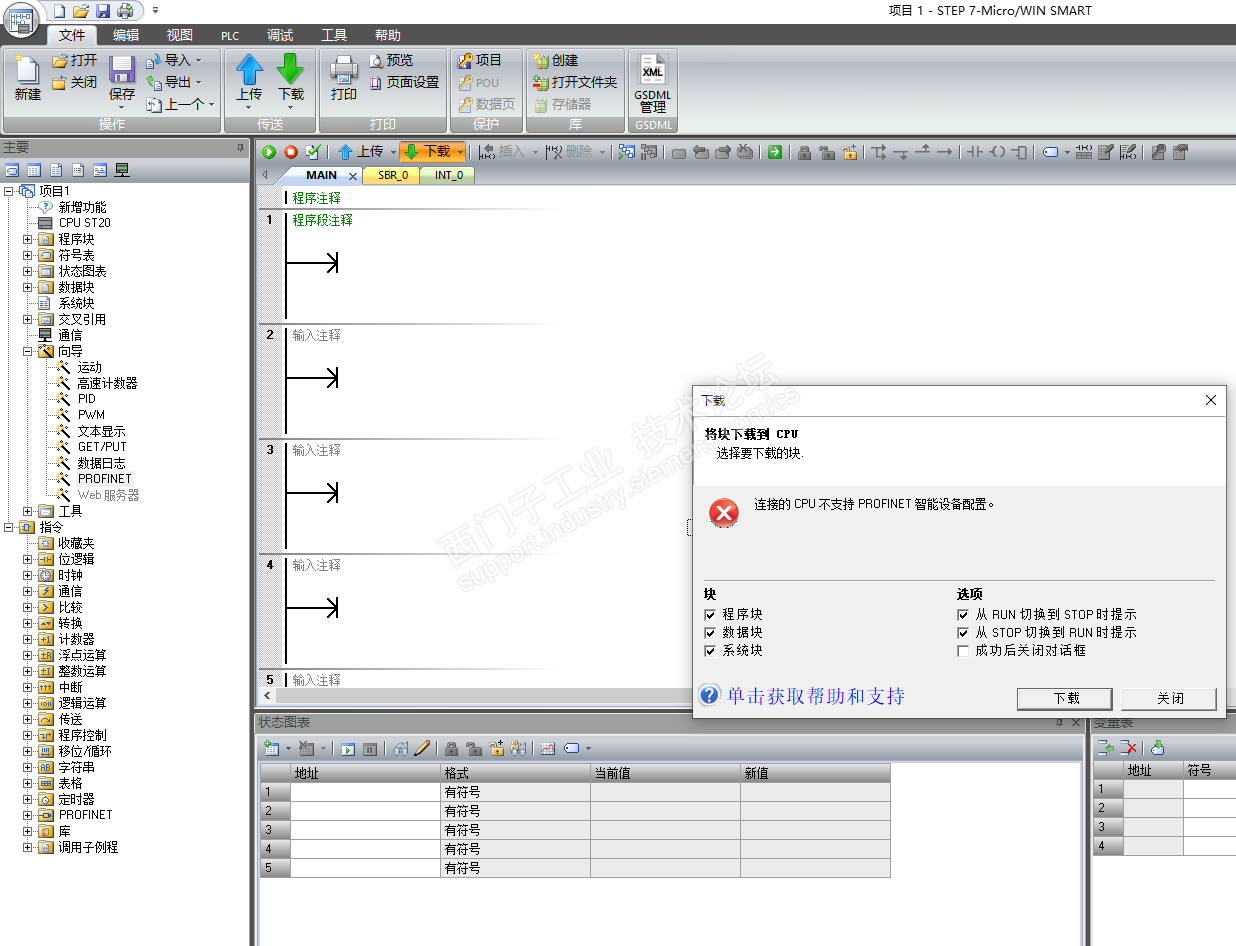Click the 单击获取帮助和支持 help link
The width and height of the screenshot is (1236, 946).
(815, 696)
